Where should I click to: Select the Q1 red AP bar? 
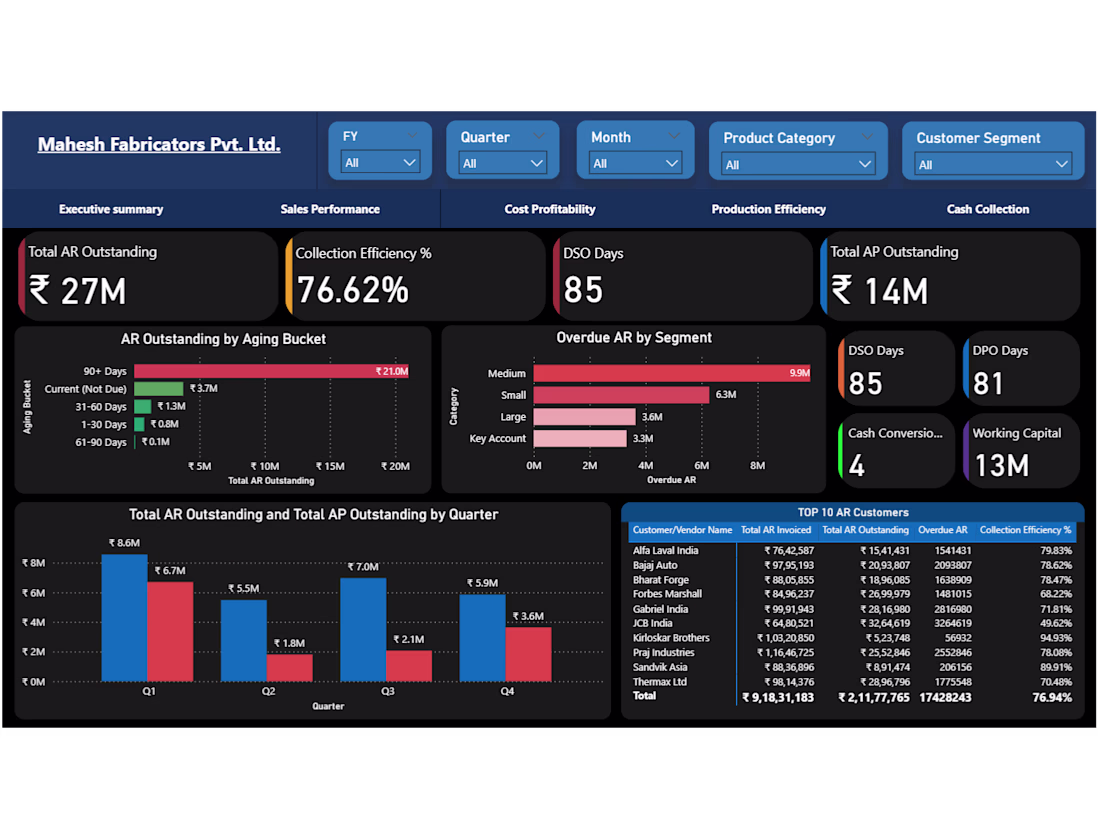click(x=170, y=631)
